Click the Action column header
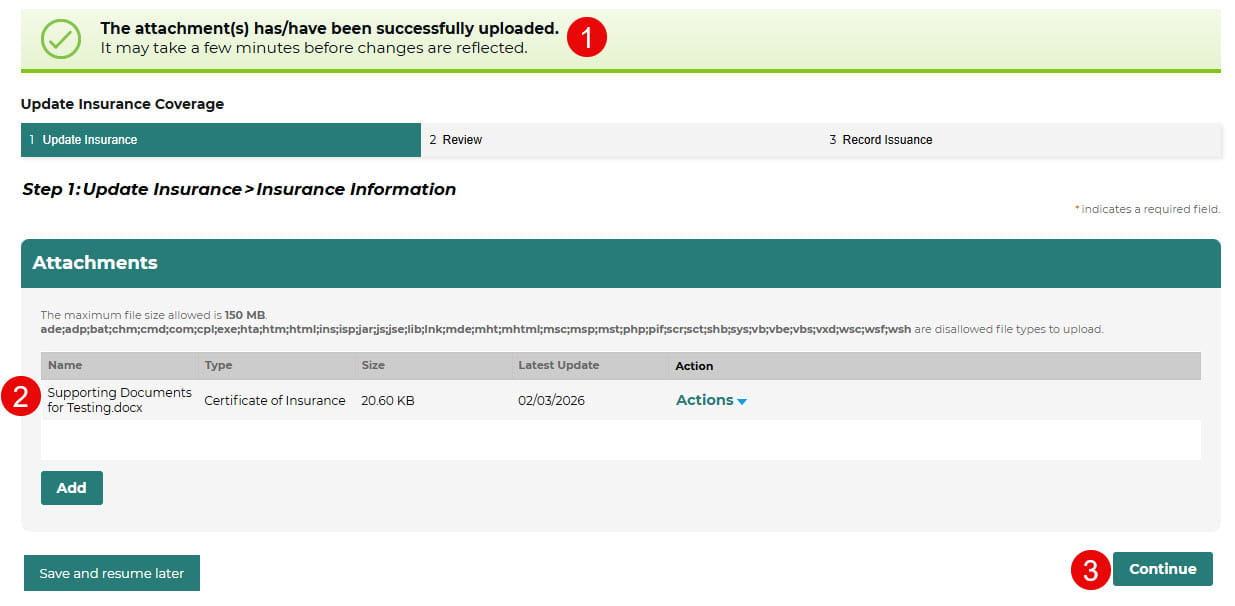The height and width of the screenshot is (606, 1235). (694, 366)
